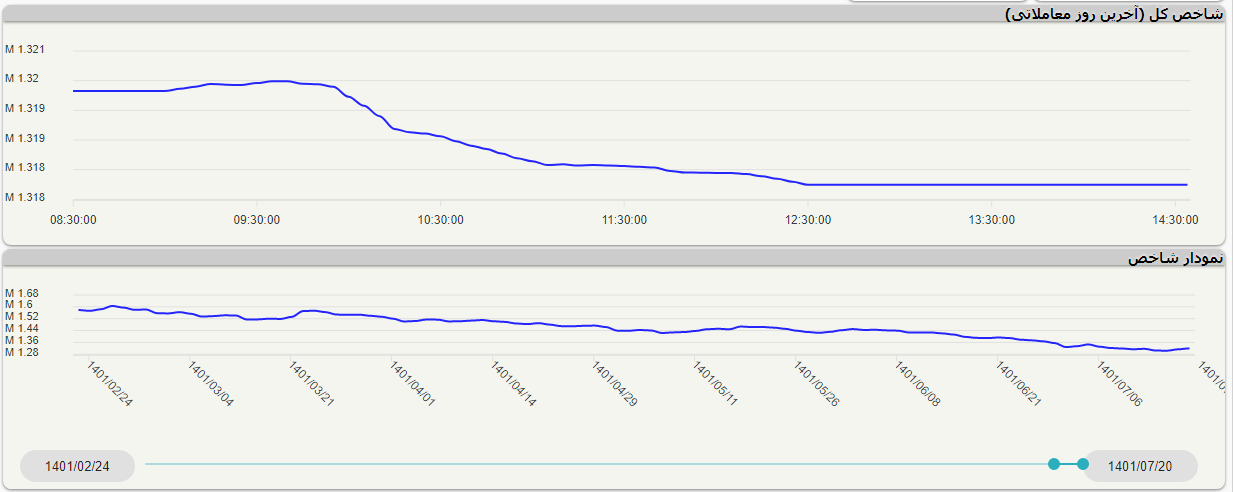The height and width of the screenshot is (492, 1233).
Task: Click the 14:30:00 time axis label
Action: (x=1173, y=220)
